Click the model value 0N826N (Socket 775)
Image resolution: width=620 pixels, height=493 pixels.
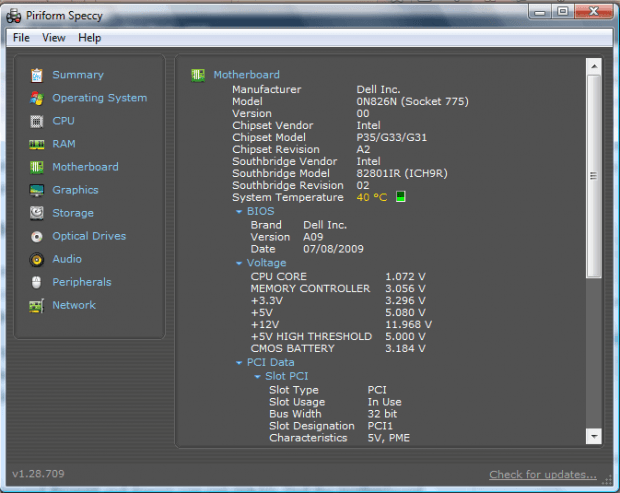click(x=412, y=102)
